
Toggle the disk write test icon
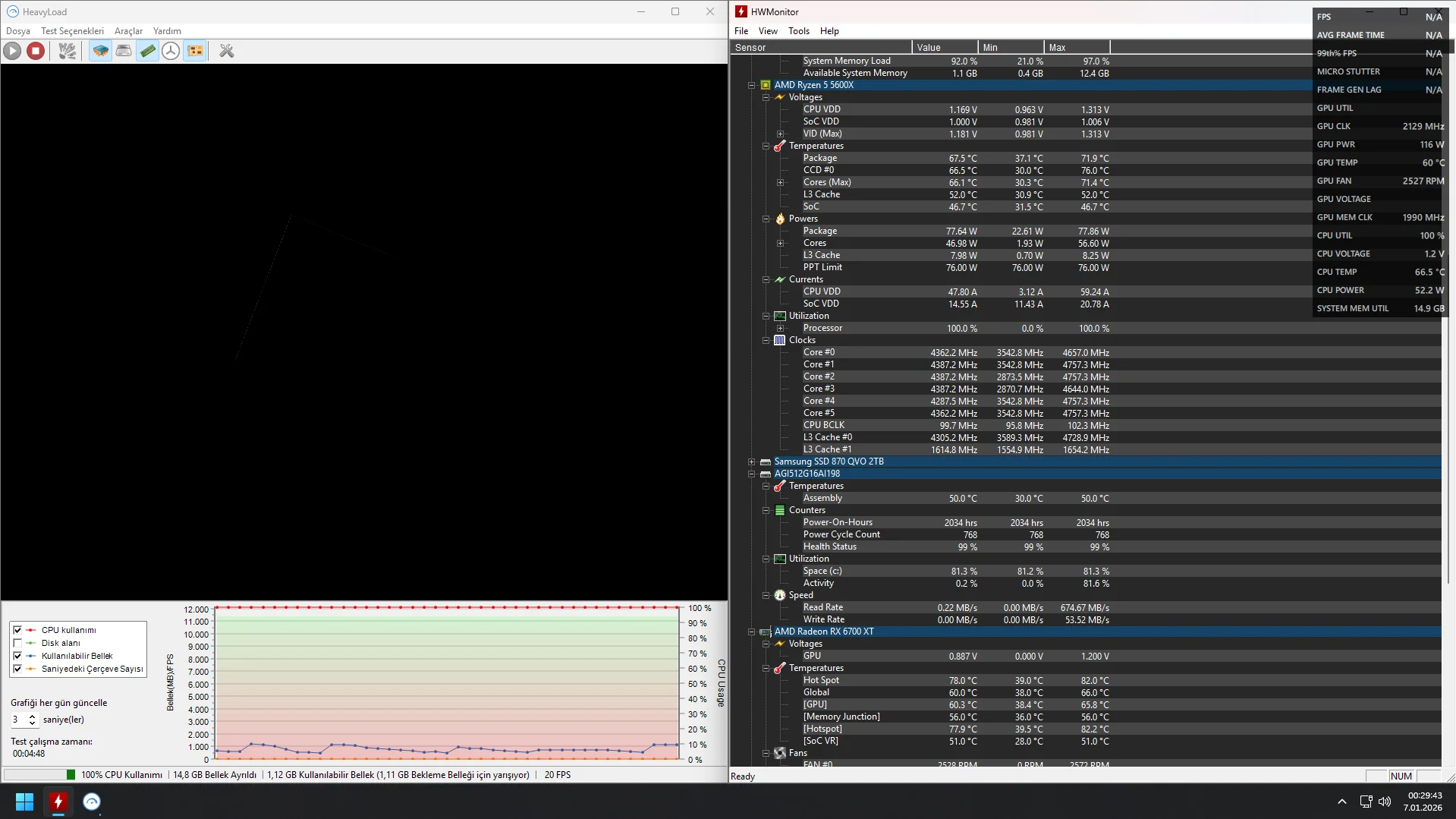124,51
